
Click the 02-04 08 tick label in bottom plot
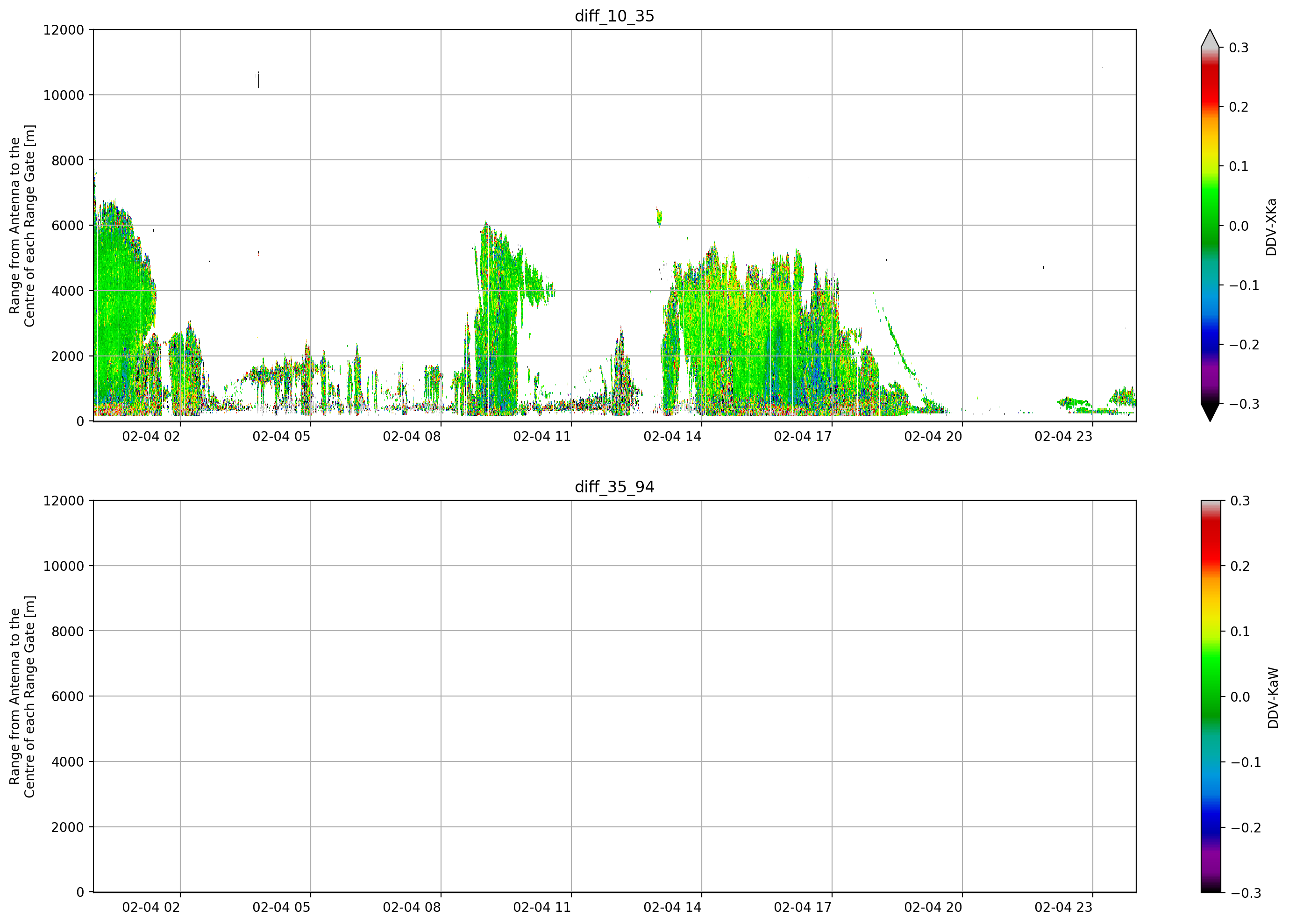[412, 908]
